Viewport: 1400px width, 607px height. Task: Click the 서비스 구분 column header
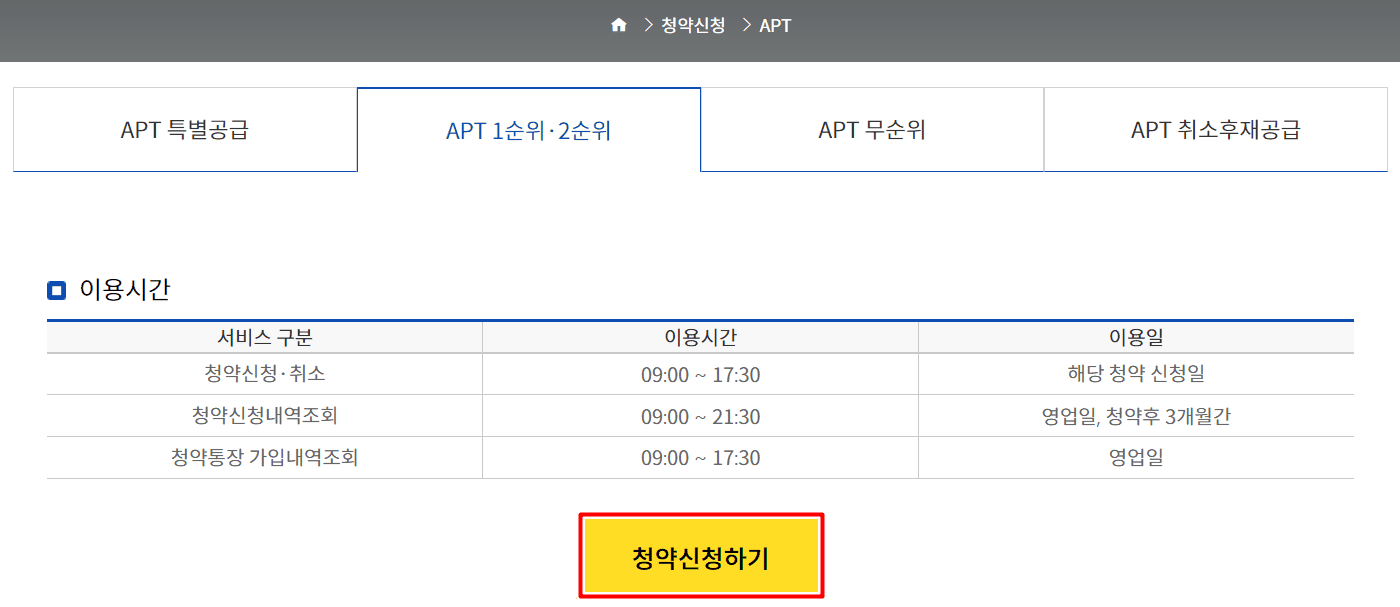pos(265,338)
